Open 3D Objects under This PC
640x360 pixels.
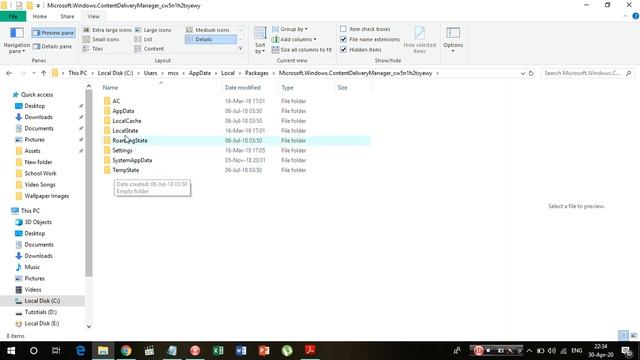38,222
